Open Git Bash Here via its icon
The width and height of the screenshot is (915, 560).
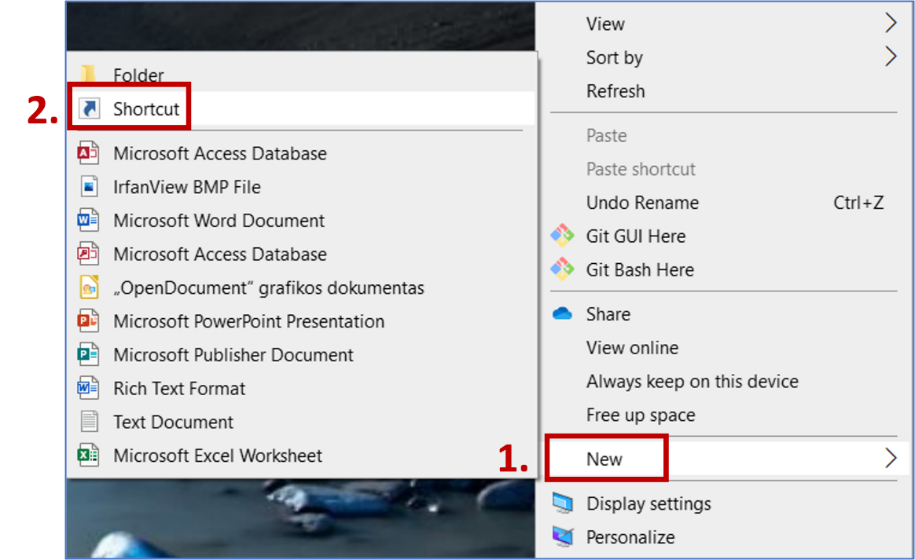(563, 270)
